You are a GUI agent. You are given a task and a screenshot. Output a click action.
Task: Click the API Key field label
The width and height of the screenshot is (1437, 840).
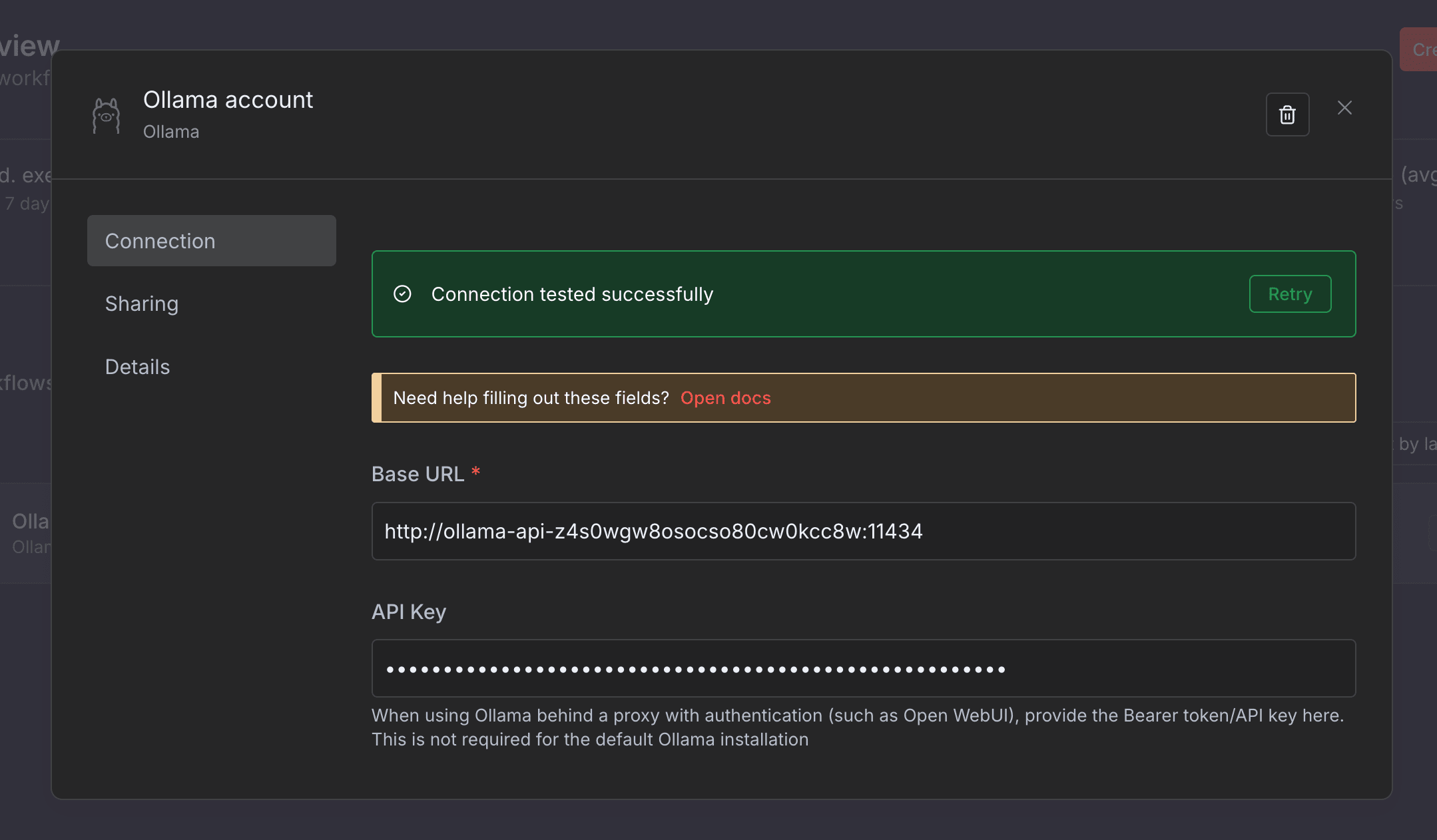point(408,612)
